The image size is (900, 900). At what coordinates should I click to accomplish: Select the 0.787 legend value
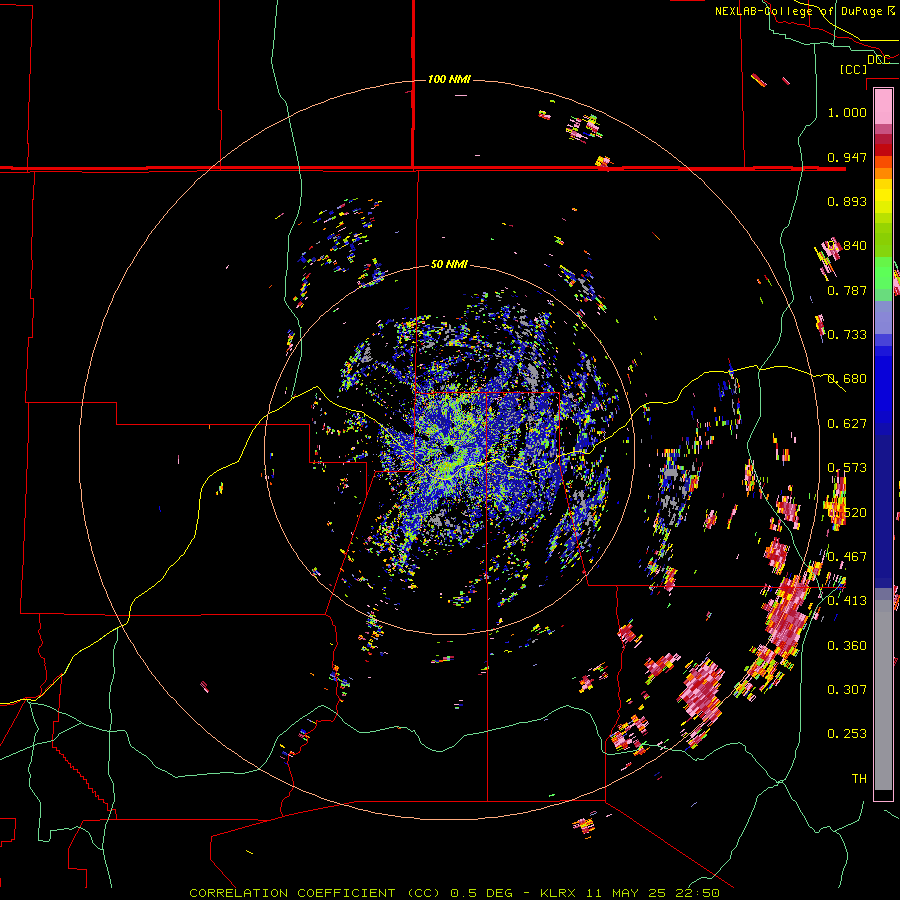click(847, 290)
